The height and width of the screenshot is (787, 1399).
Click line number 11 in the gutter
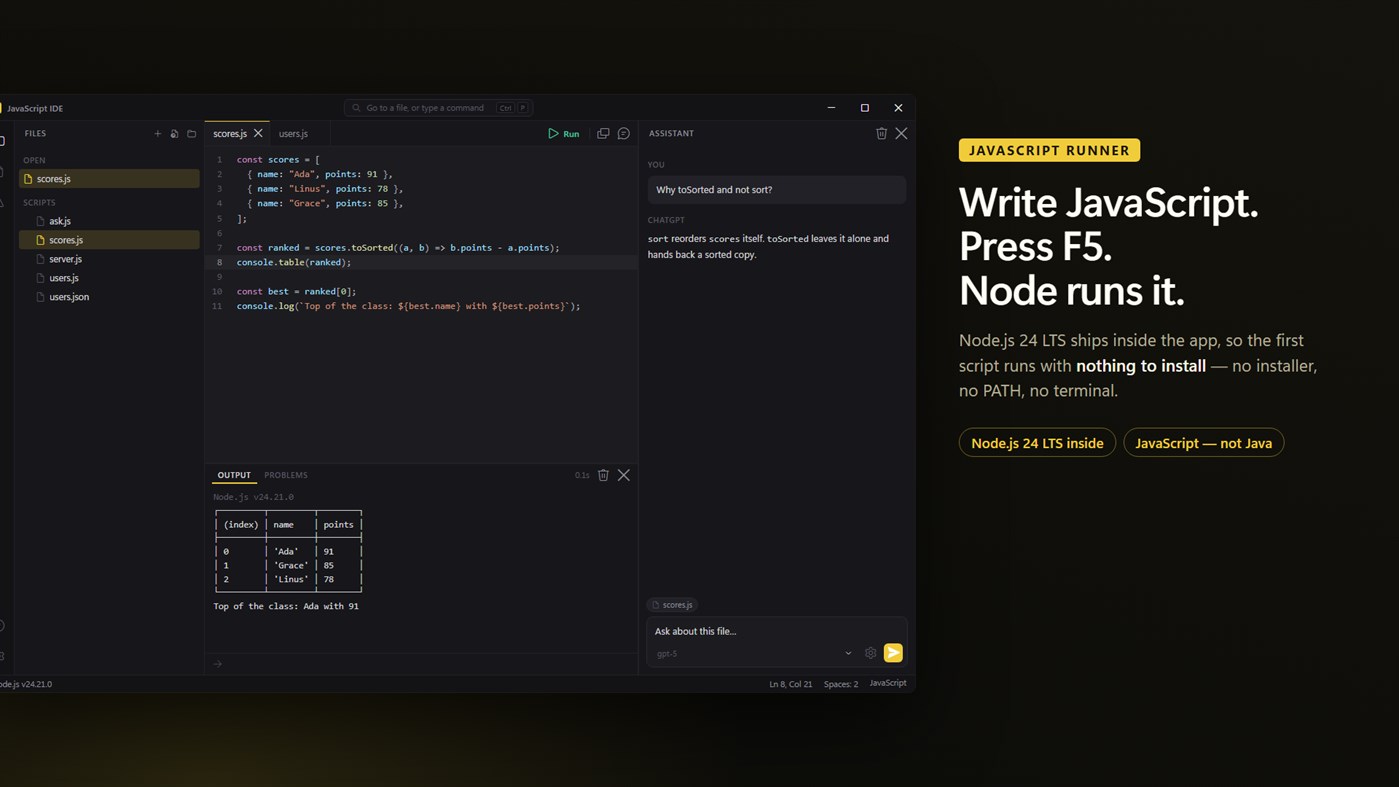[217, 306]
